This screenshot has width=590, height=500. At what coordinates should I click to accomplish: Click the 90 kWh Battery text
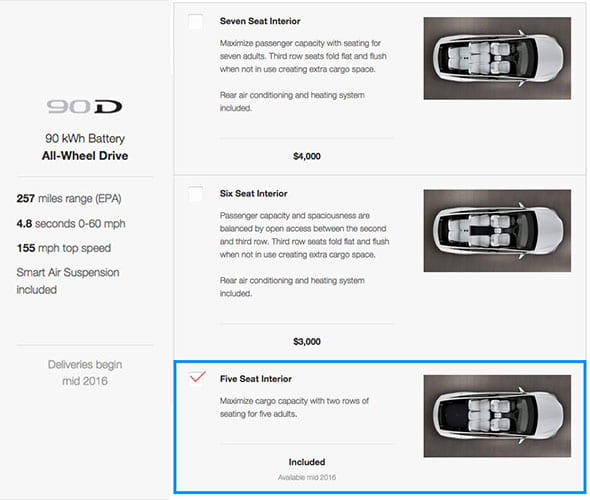click(x=85, y=138)
